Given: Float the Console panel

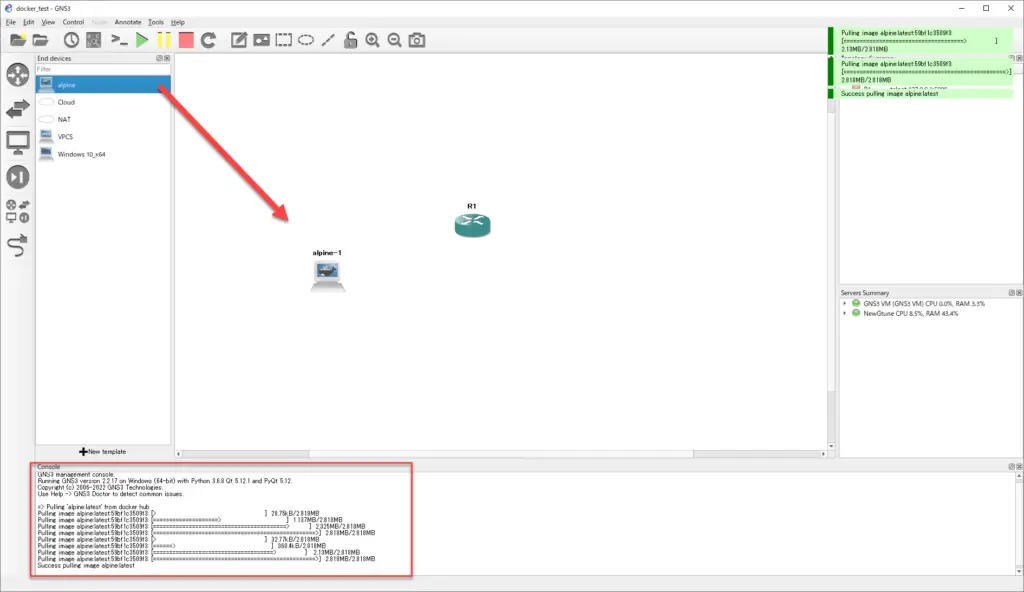Looking at the screenshot, I should 1012,467.
